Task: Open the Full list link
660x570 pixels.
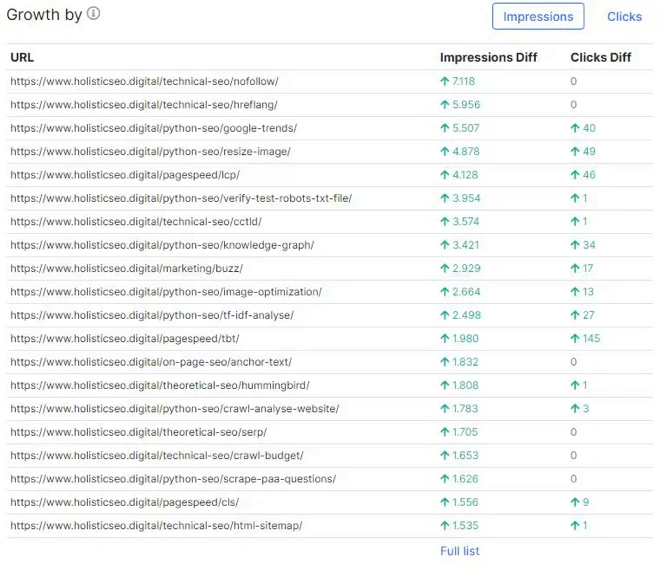Action: click(459, 551)
